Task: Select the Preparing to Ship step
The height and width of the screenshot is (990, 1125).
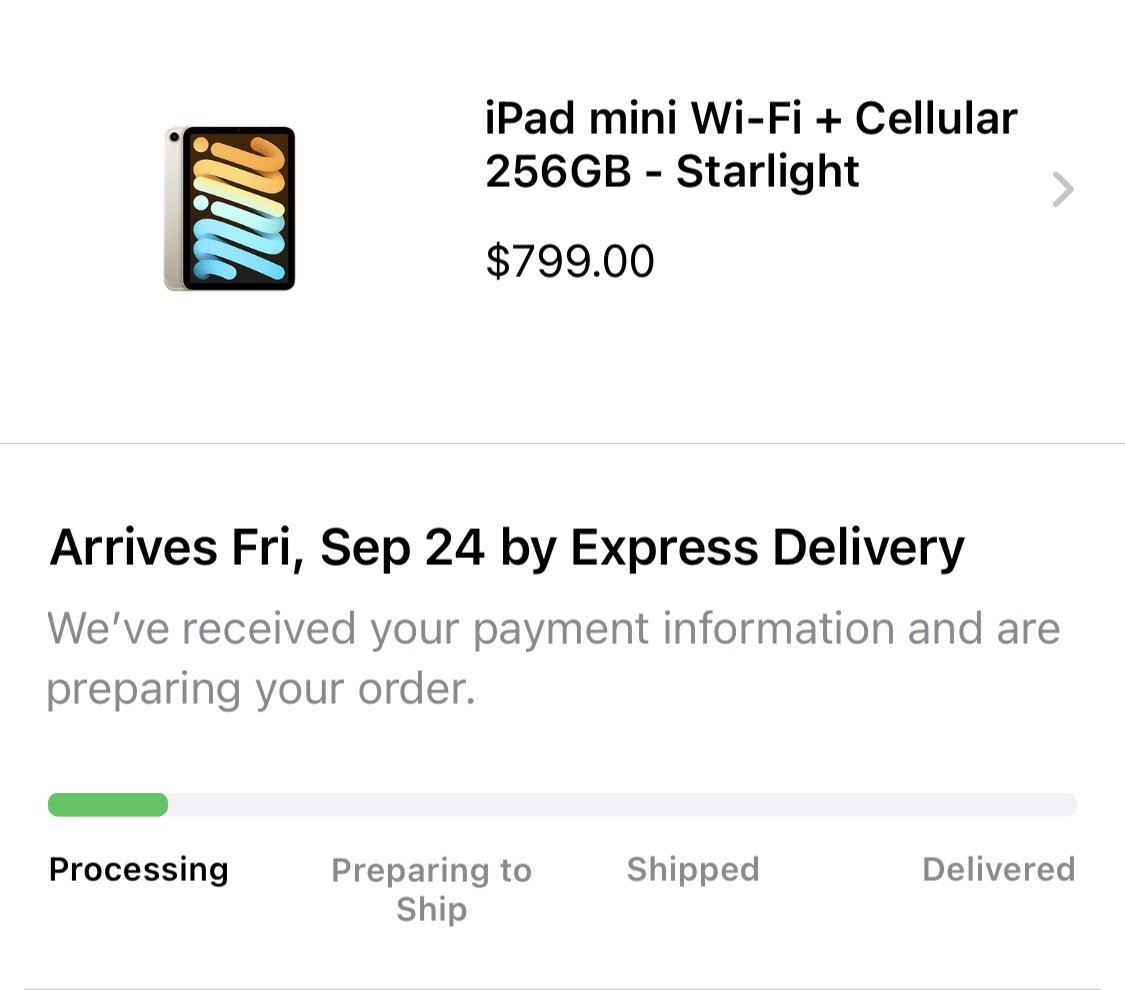Action: tap(431, 889)
